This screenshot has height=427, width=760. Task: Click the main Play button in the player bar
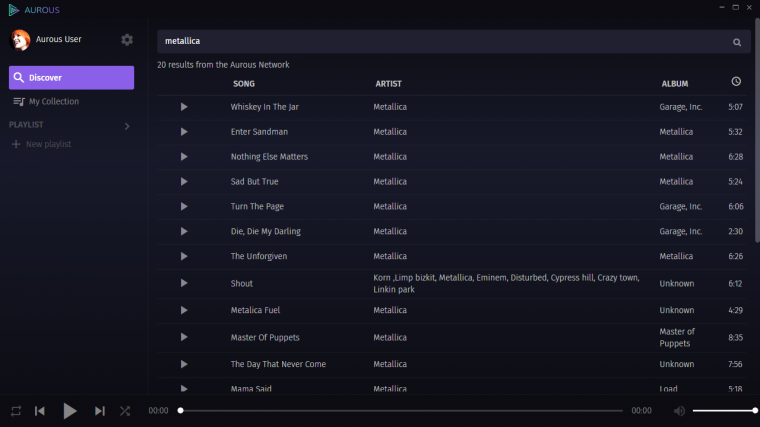click(x=70, y=411)
